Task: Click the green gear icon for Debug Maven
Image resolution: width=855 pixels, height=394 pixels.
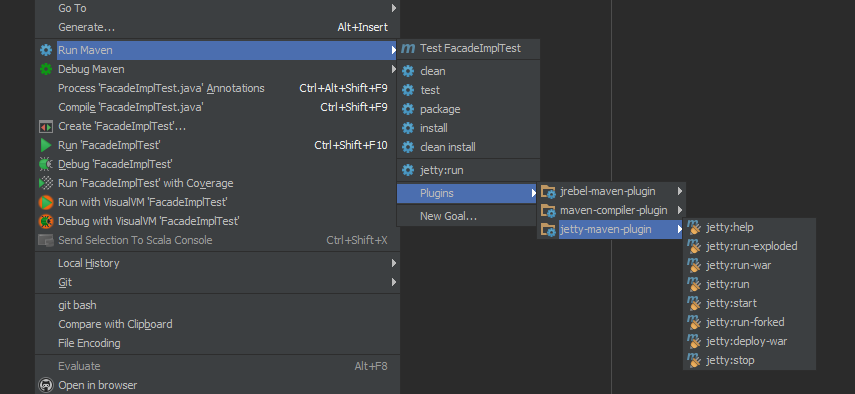Action: tap(46, 69)
